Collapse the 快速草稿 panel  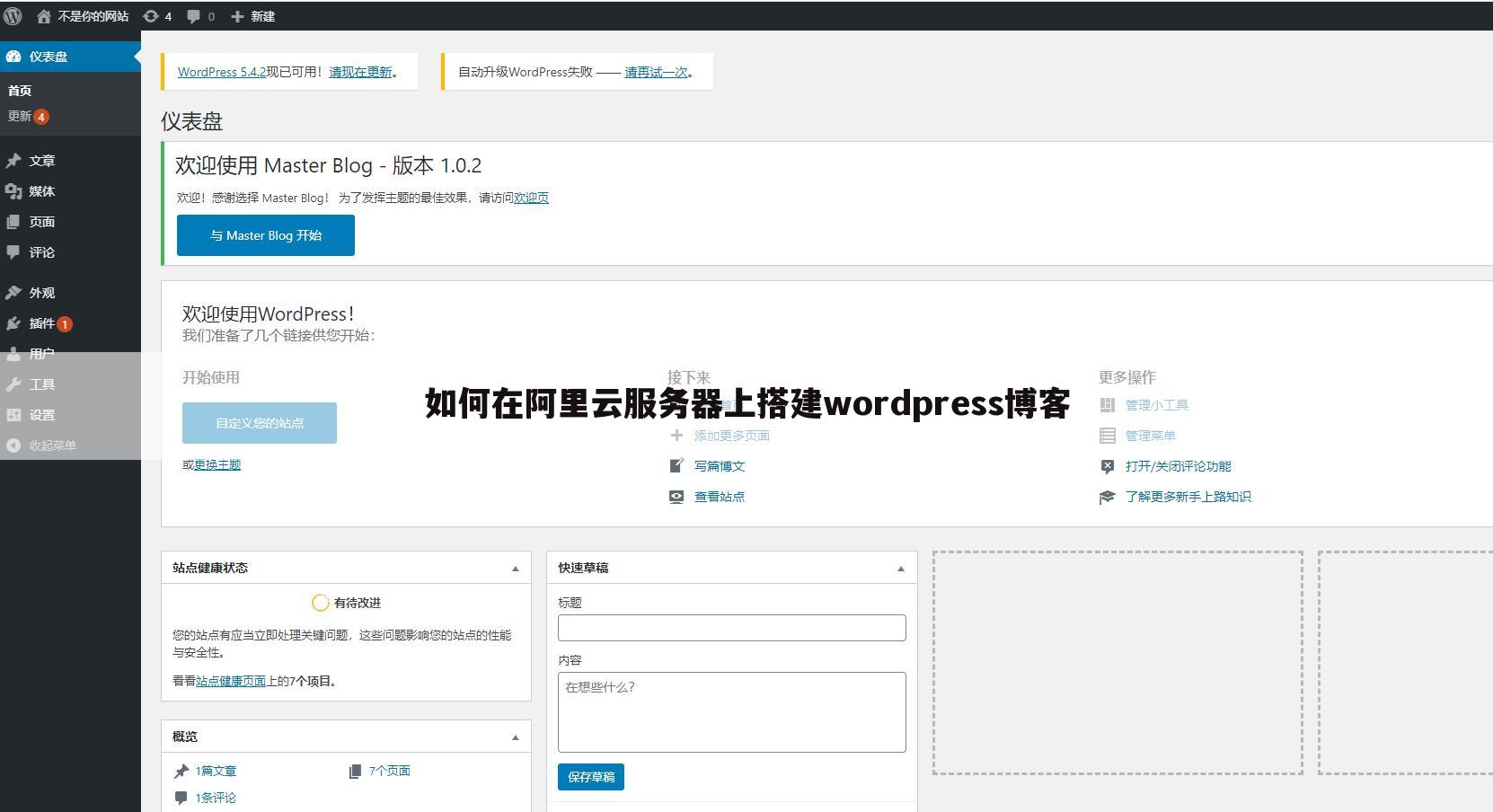coord(900,568)
